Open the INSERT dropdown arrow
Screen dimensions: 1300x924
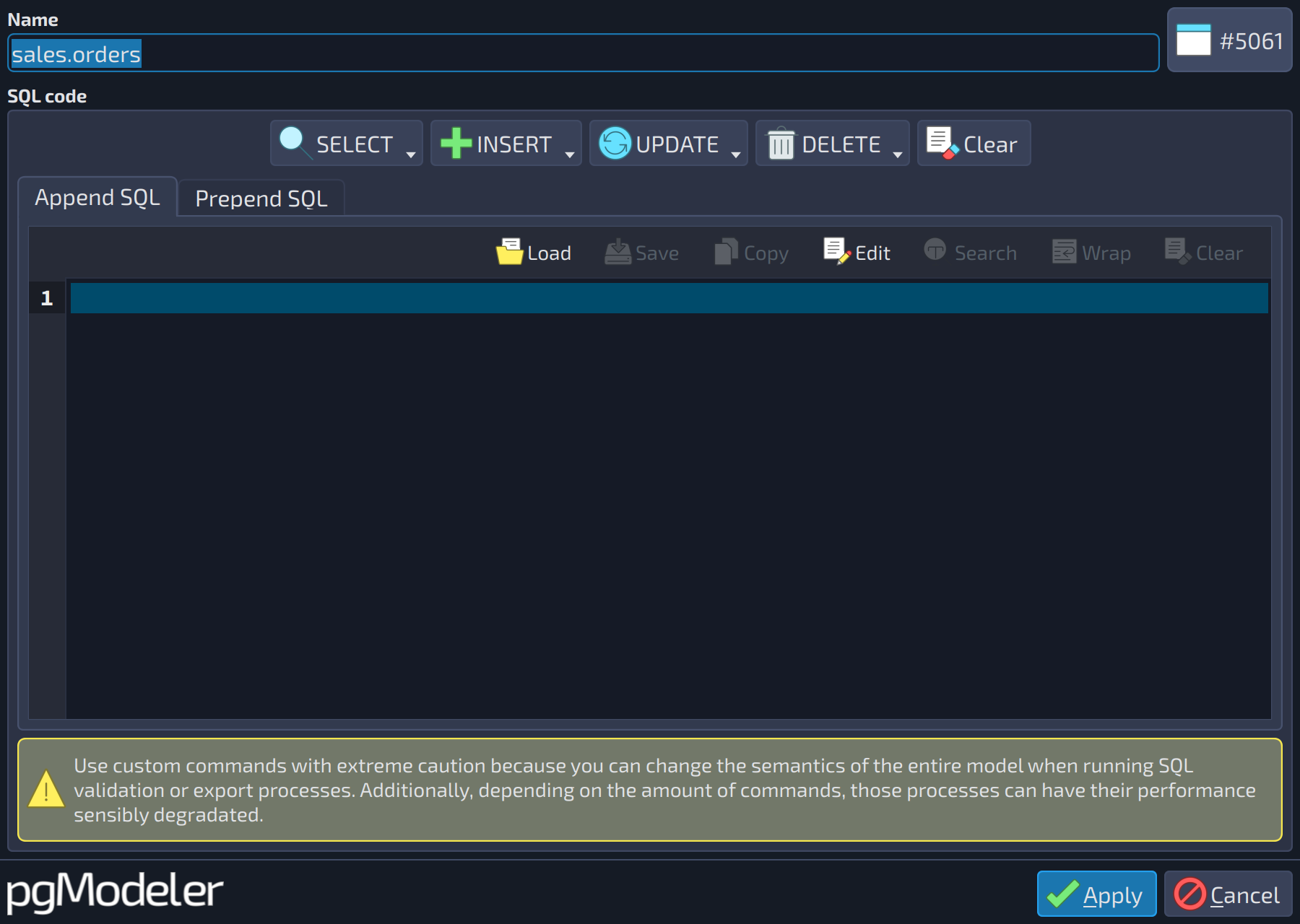[570, 154]
